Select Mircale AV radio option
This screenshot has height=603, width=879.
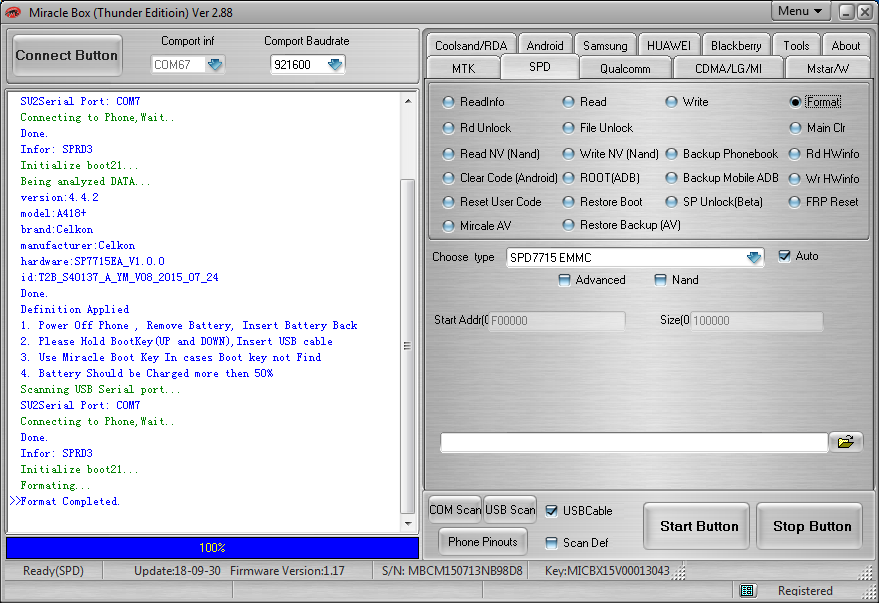click(477, 226)
